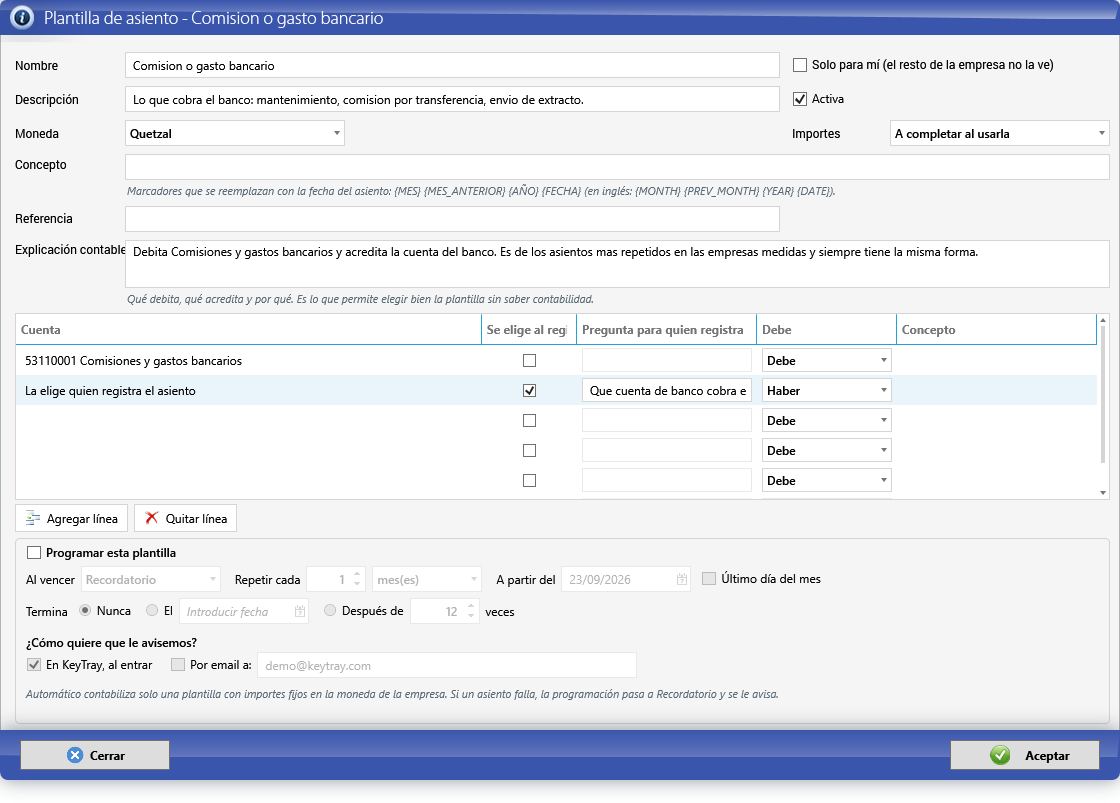Click the Concepto column header in table
1120x803 pixels.
pos(996,329)
